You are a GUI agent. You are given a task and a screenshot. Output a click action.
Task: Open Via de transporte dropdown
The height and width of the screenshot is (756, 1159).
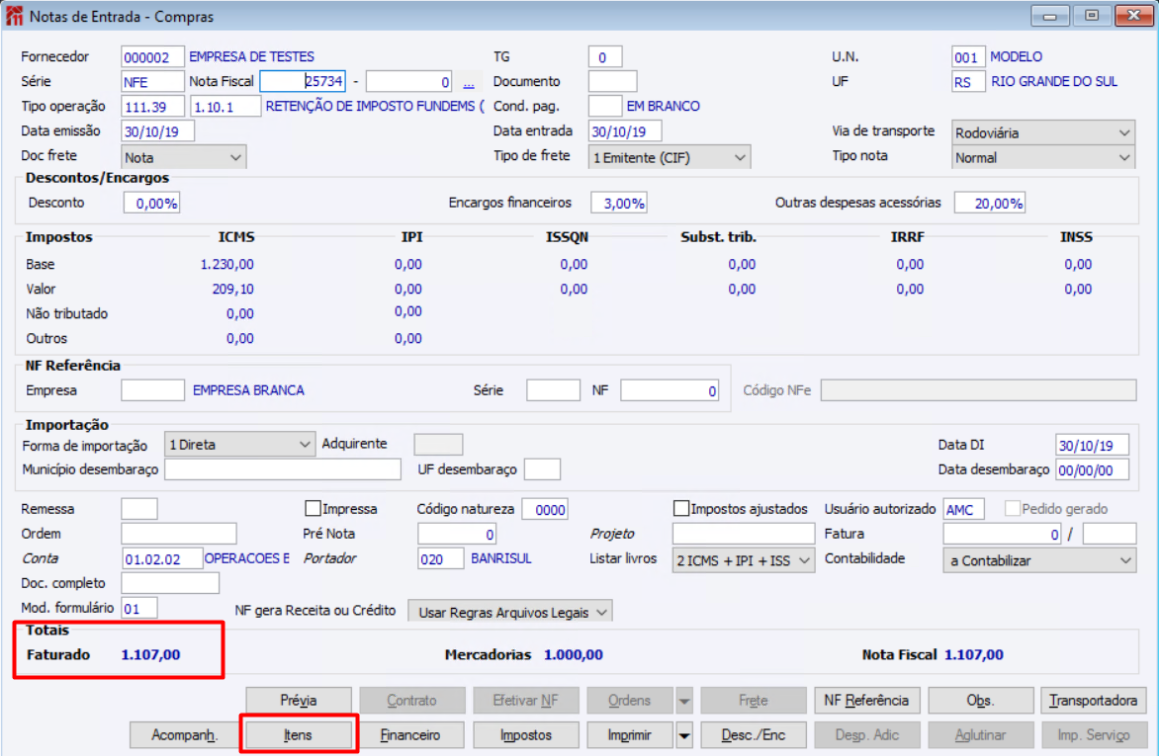(x=1042, y=133)
